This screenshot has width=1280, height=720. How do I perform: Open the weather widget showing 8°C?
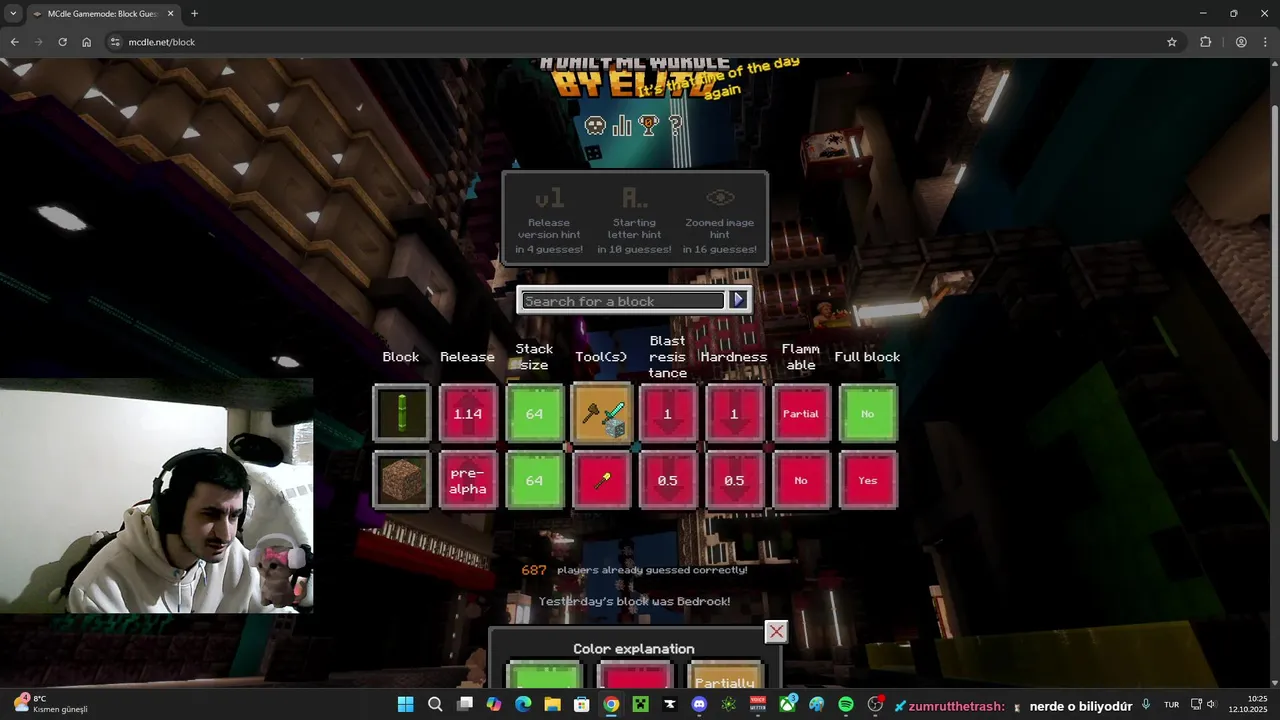pyautogui.click(x=50, y=704)
